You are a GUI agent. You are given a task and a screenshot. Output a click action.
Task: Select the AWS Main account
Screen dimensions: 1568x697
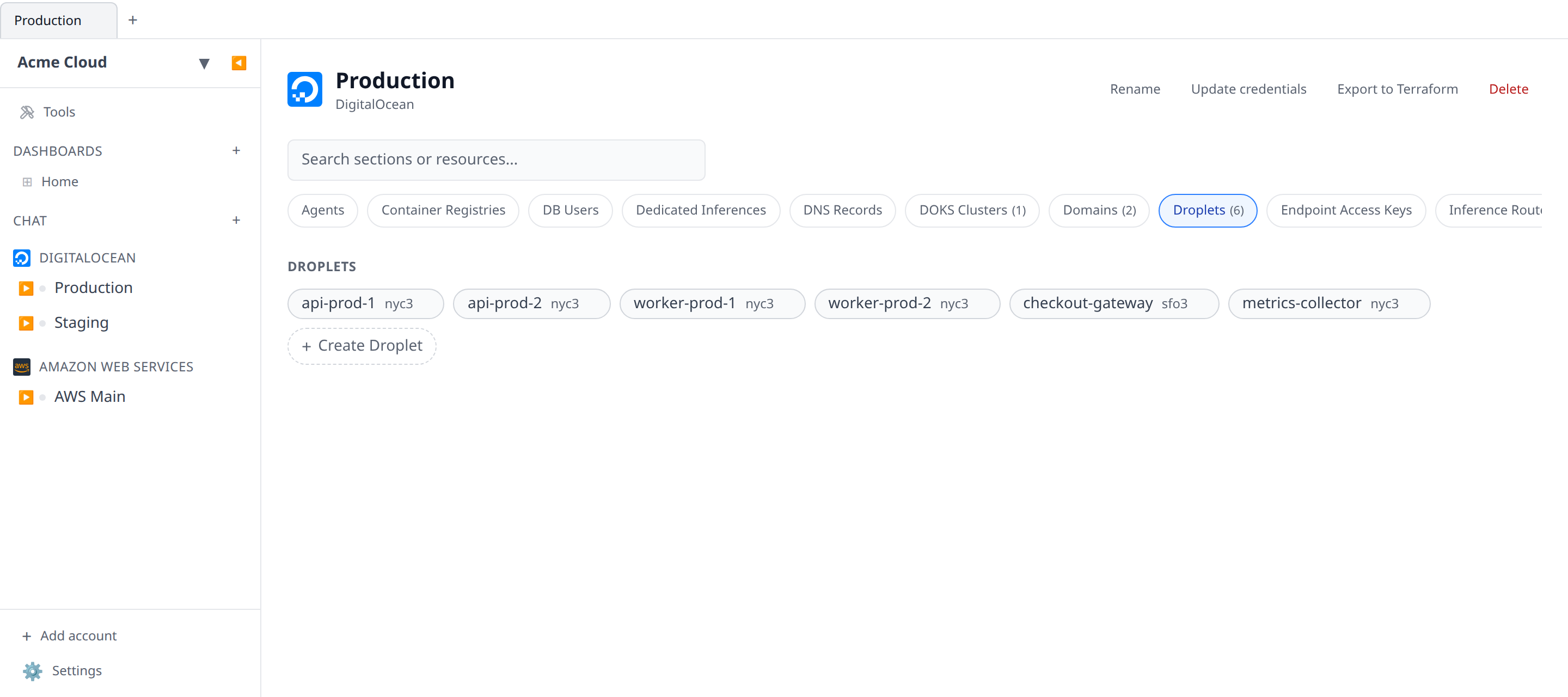click(x=90, y=396)
